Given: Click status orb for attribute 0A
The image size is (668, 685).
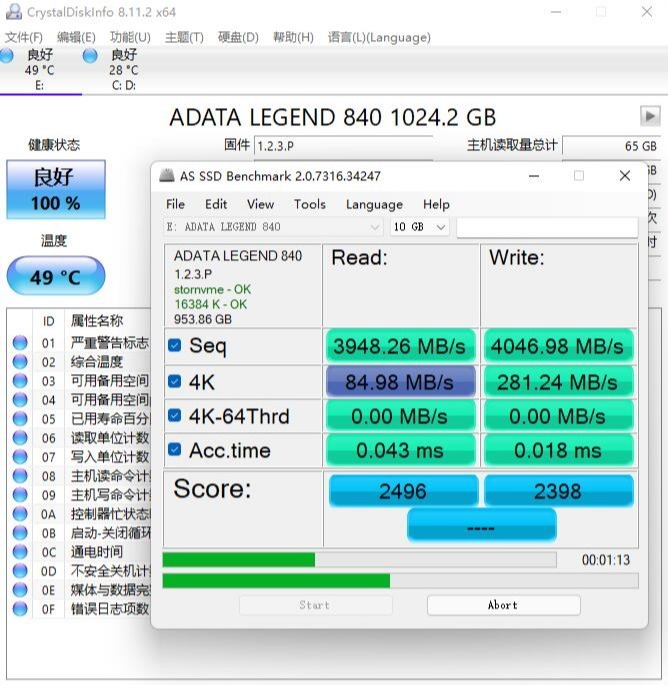Looking at the screenshot, I should point(20,513).
